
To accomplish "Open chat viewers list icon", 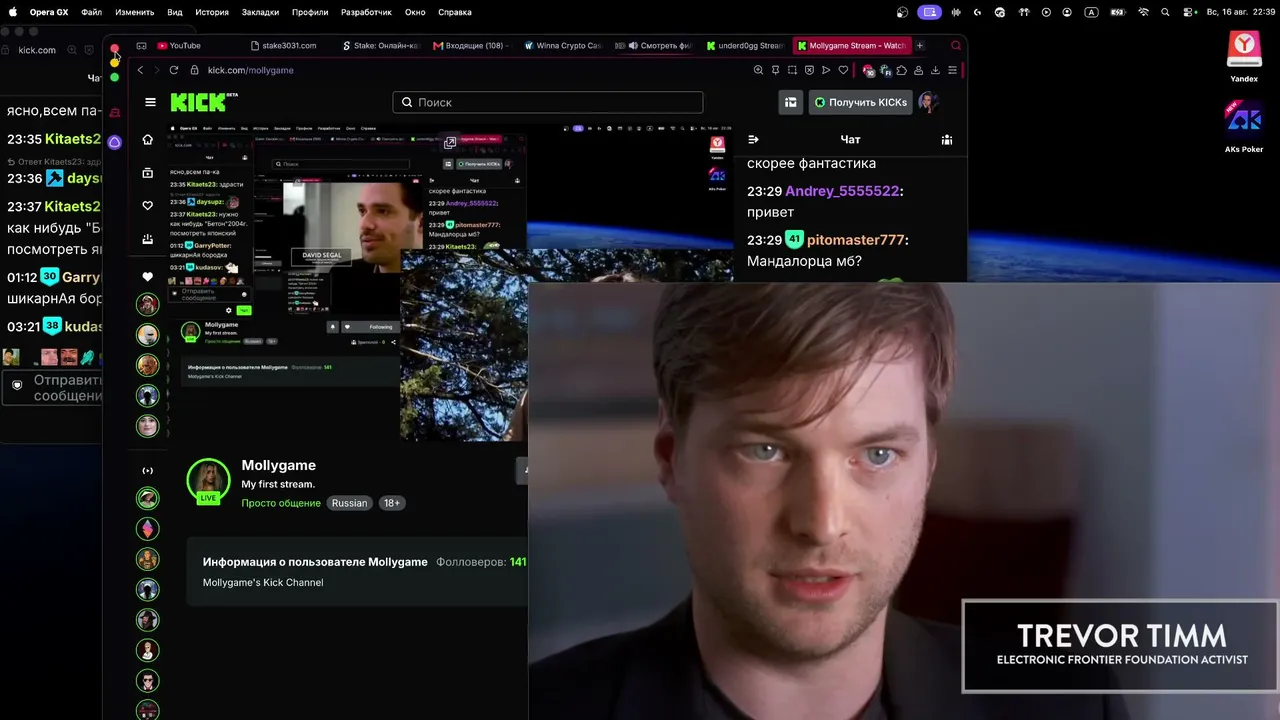I will tap(946, 140).
